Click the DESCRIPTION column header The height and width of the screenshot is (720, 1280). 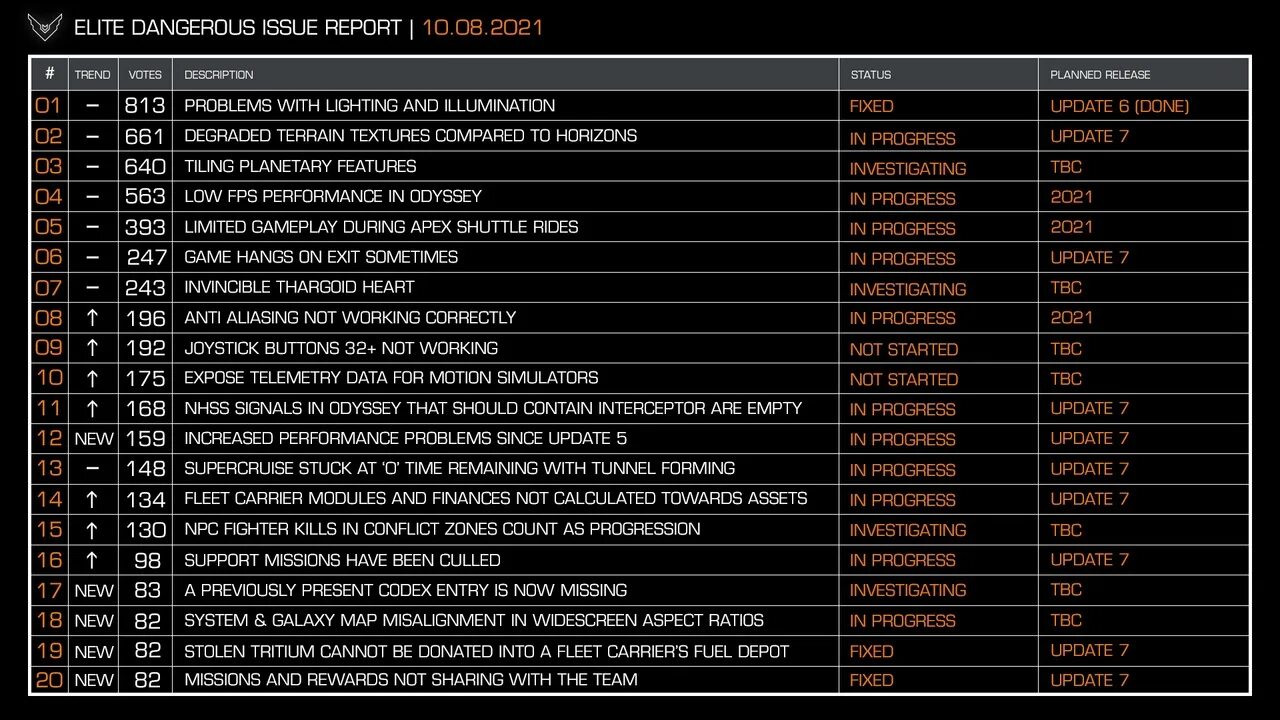(x=219, y=75)
